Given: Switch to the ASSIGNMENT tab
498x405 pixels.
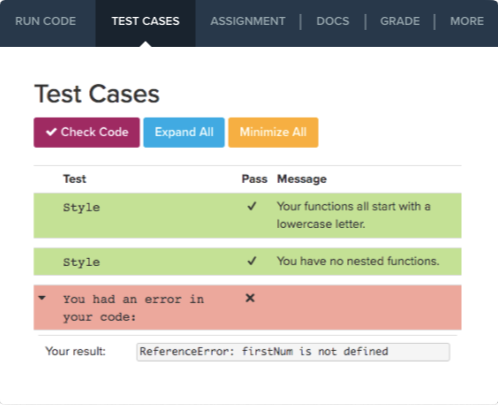Looking at the screenshot, I should click(x=248, y=21).
